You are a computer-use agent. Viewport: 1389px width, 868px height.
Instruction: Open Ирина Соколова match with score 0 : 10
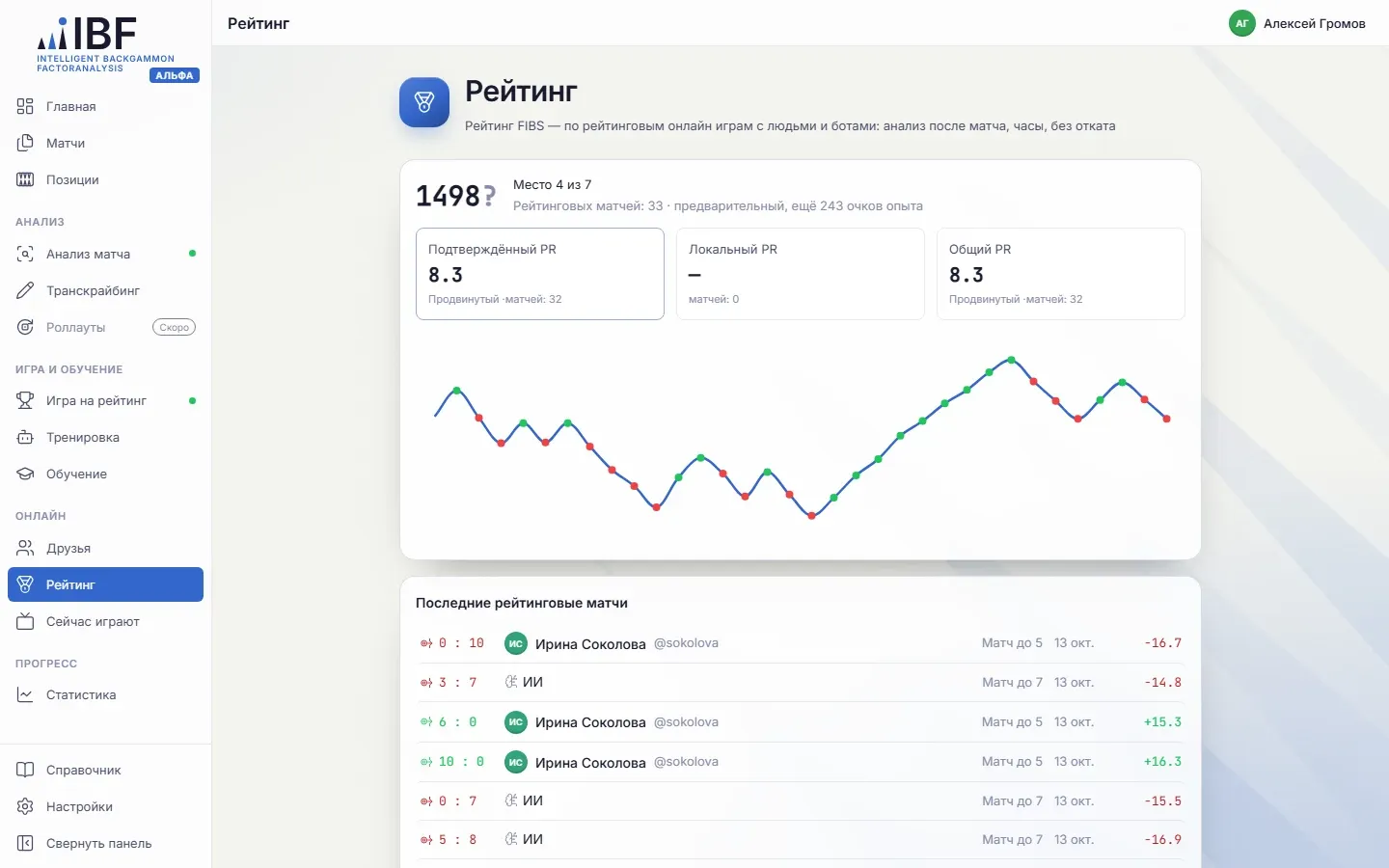801,643
